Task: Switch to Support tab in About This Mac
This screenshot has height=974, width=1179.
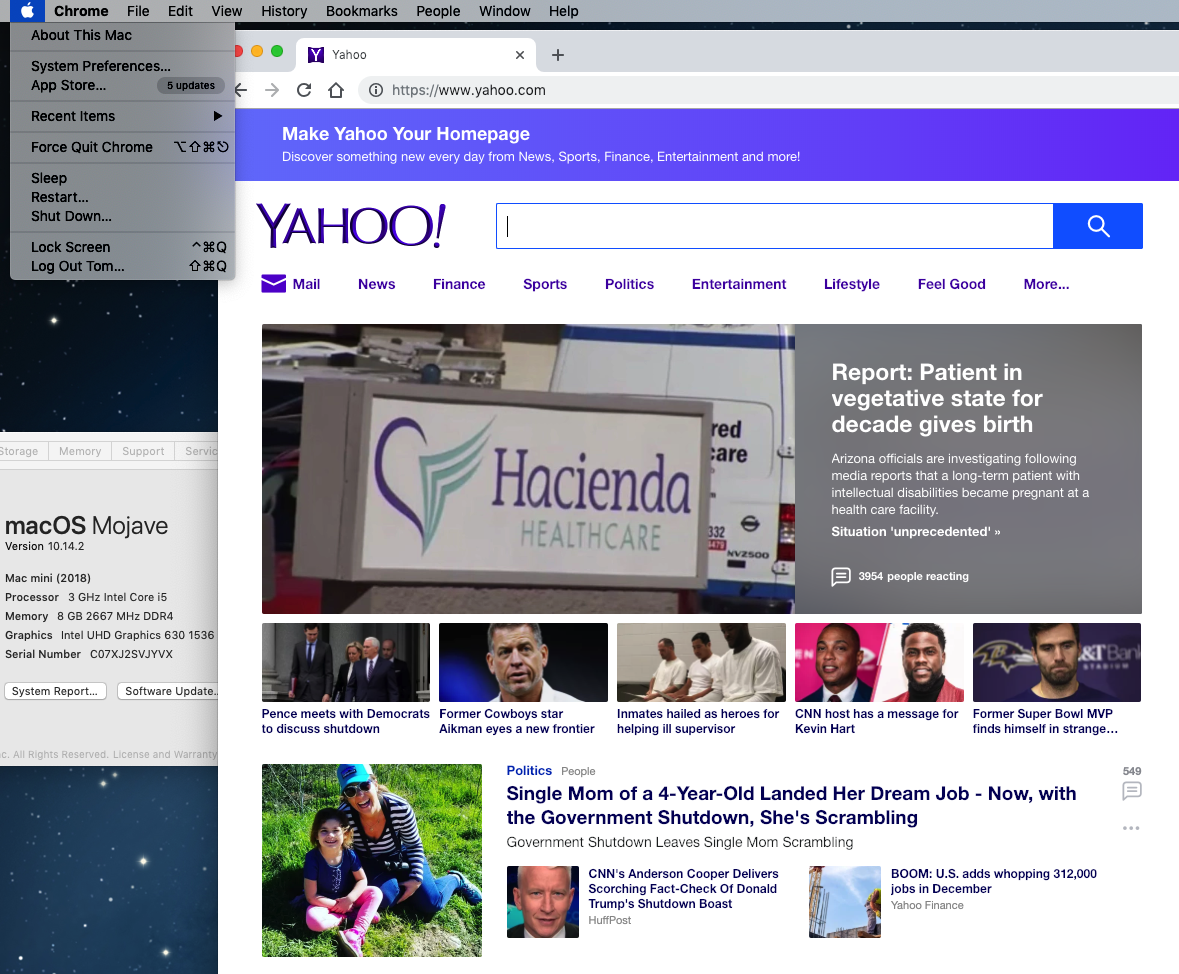Action: click(143, 451)
